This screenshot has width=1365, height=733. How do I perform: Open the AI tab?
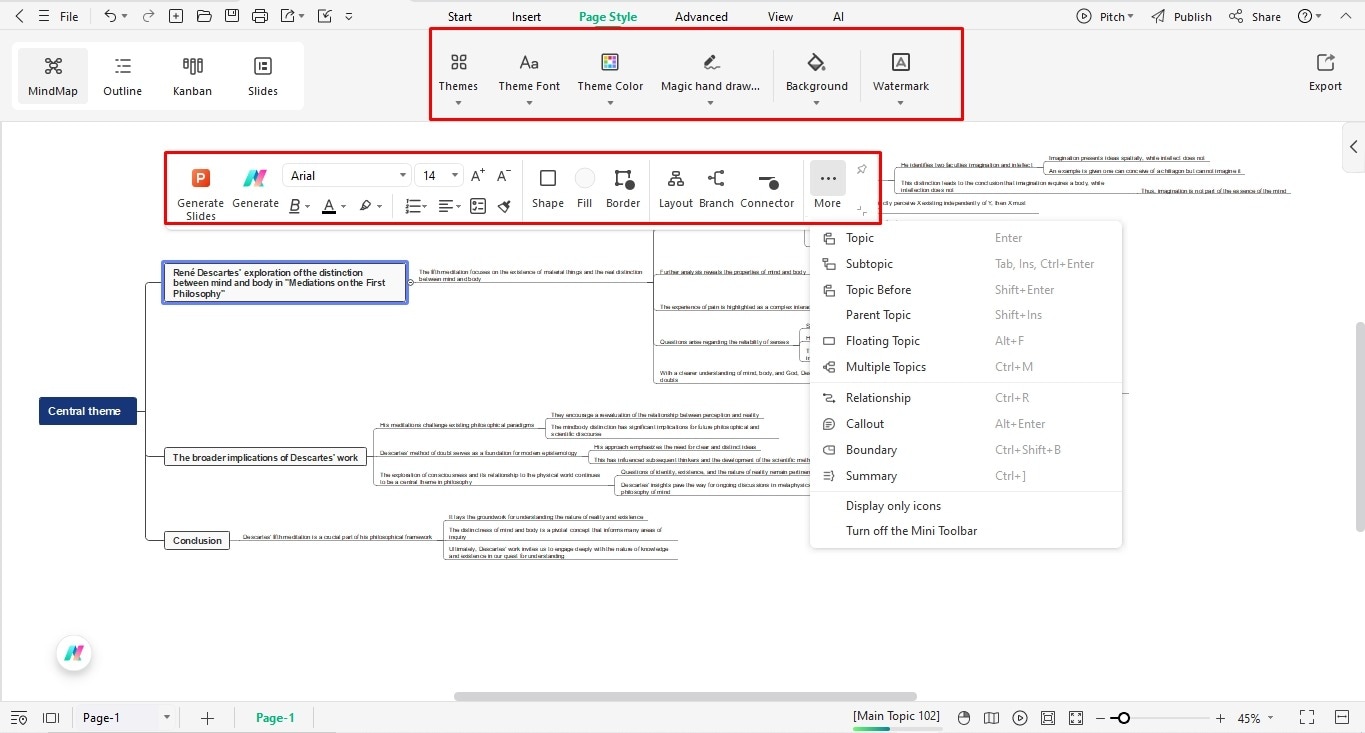[x=838, y=17]
